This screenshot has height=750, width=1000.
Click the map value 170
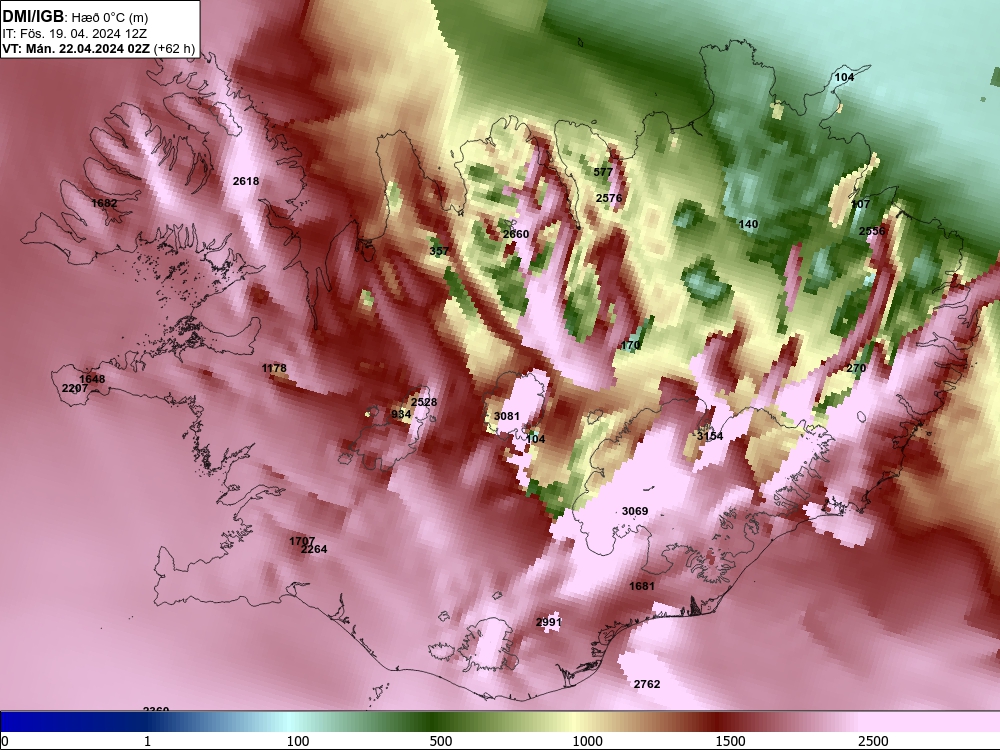point(630,346)
